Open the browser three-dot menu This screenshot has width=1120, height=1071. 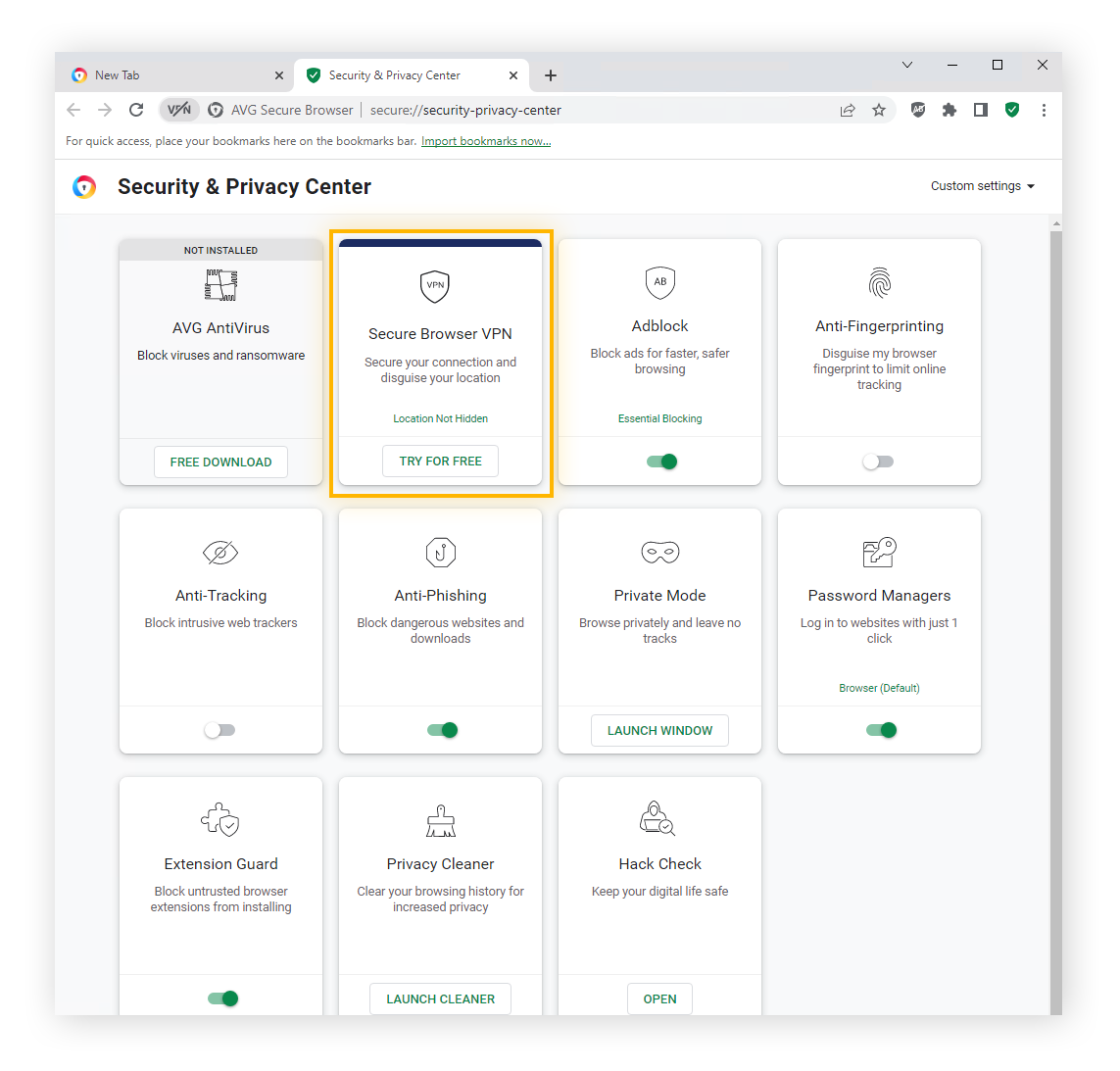point(1045,110)
